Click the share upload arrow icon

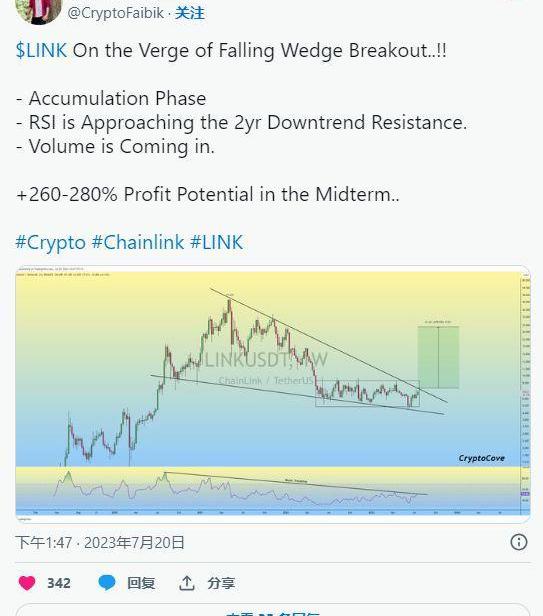click(x=187, y=583)
